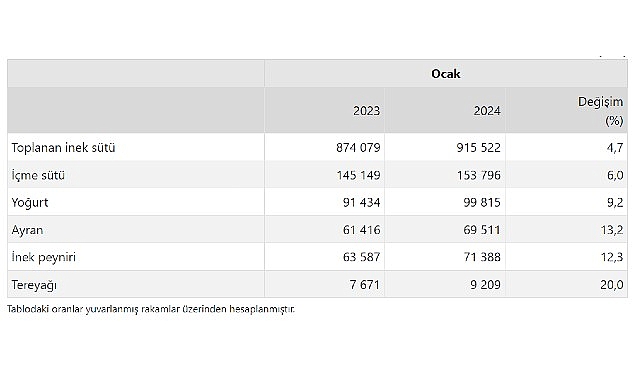Click the 13,2 change percentage cell
The width and height of the screenshot is (641, 380).
[x=612, y=230]
